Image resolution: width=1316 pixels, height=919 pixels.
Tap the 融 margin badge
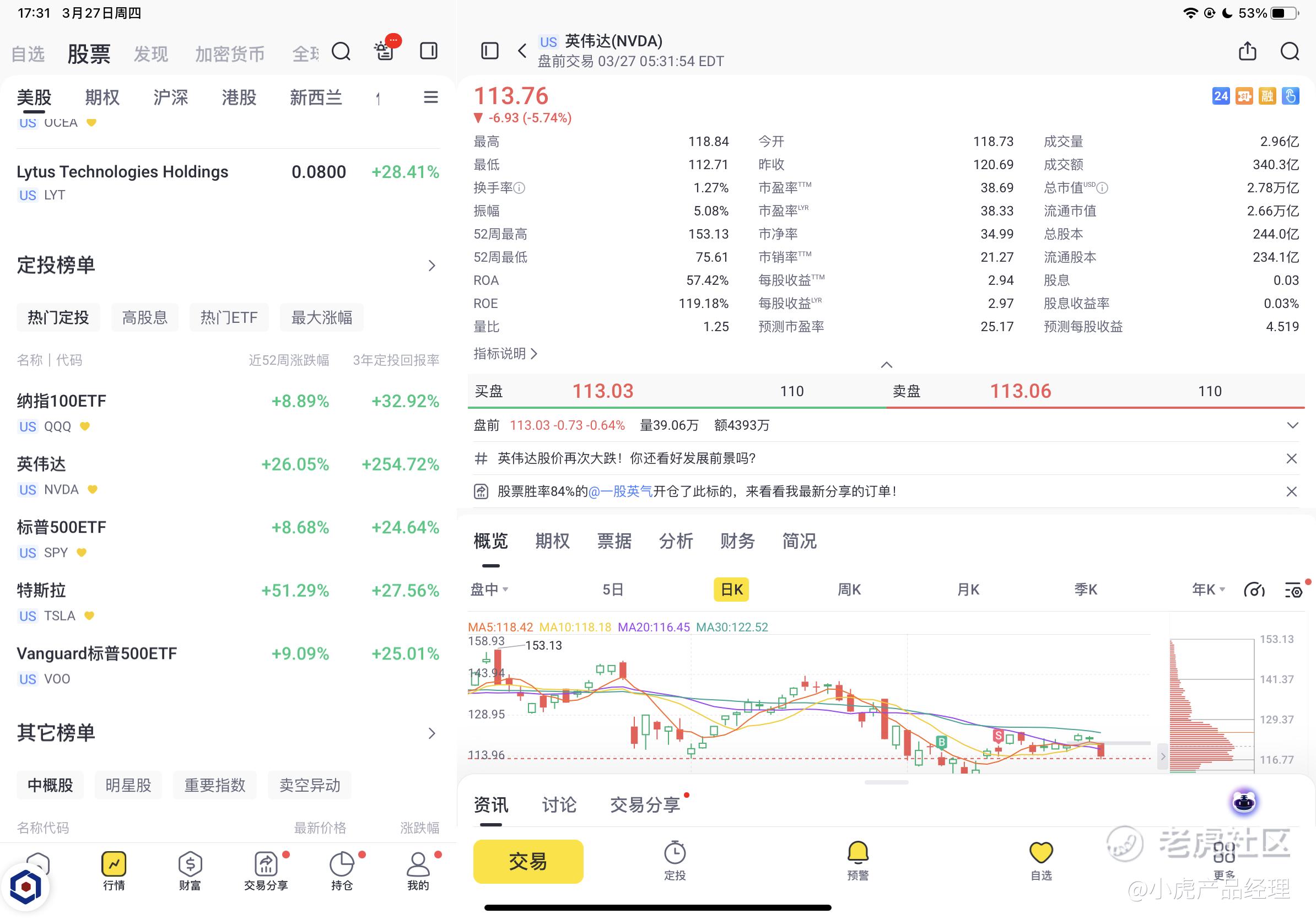point(1268,96)
